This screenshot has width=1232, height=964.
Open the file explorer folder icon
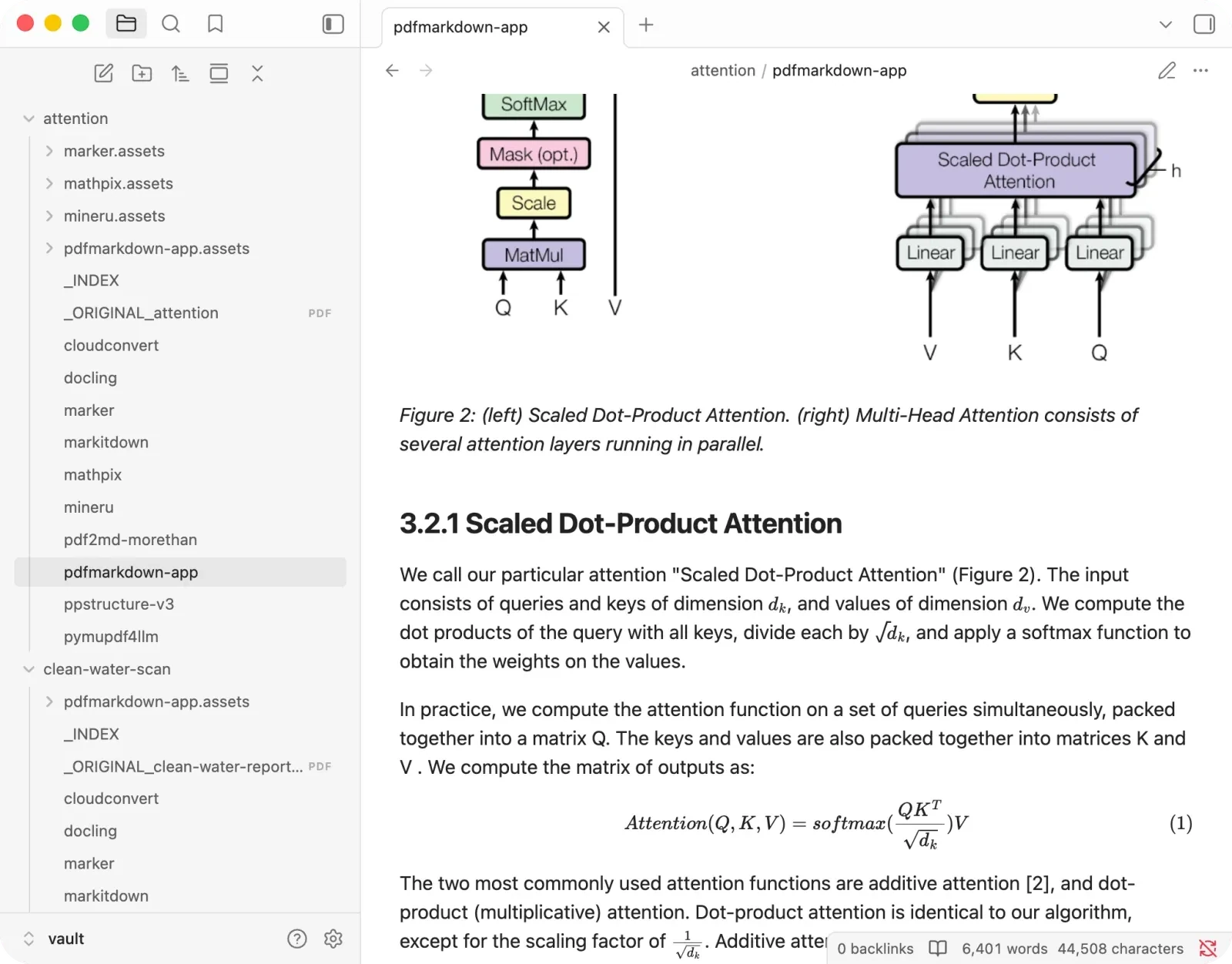[x=126, y=24]
